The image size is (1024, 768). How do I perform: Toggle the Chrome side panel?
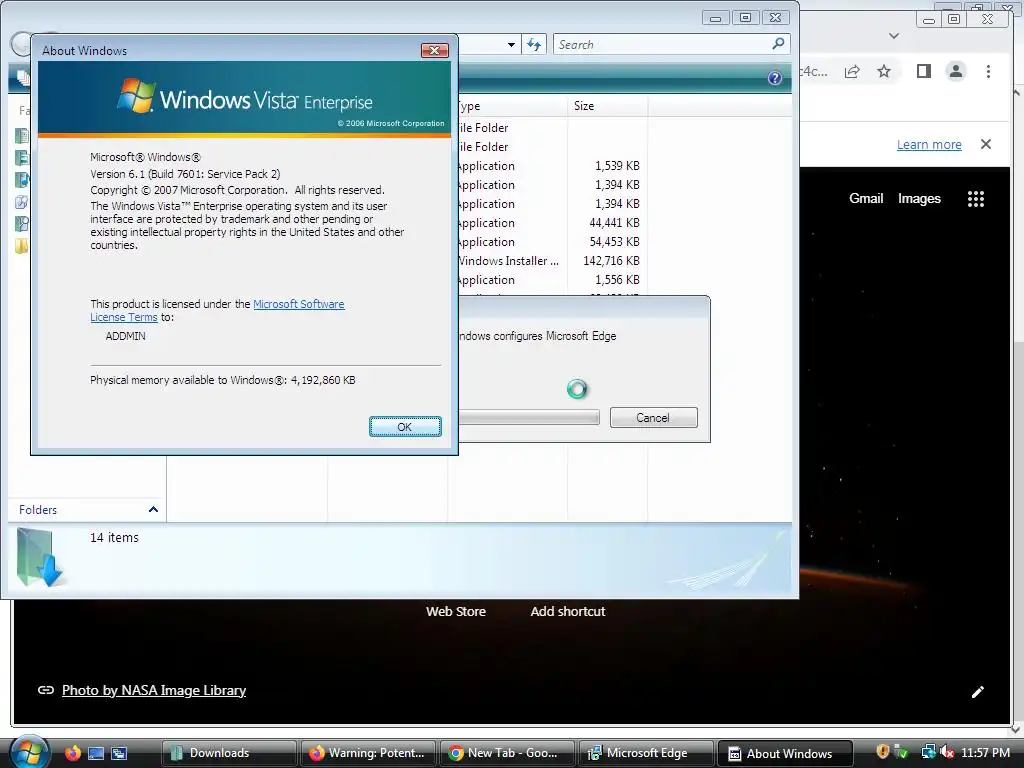coord(923,71)
